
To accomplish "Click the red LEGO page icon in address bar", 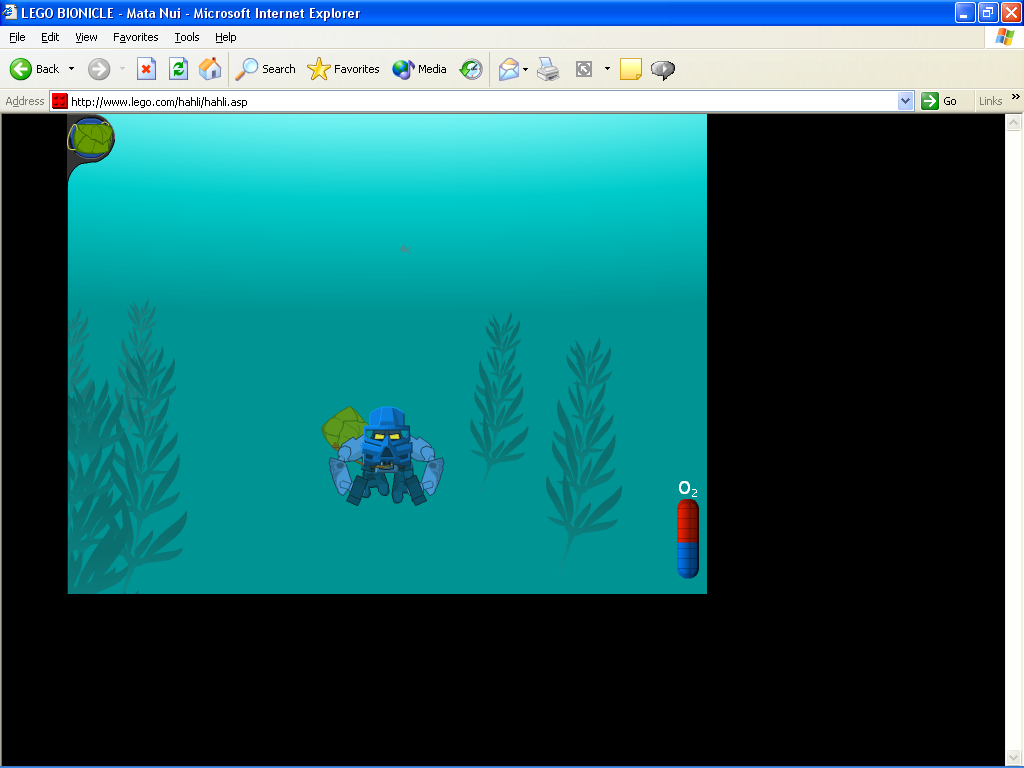I will tap(59, 101).
